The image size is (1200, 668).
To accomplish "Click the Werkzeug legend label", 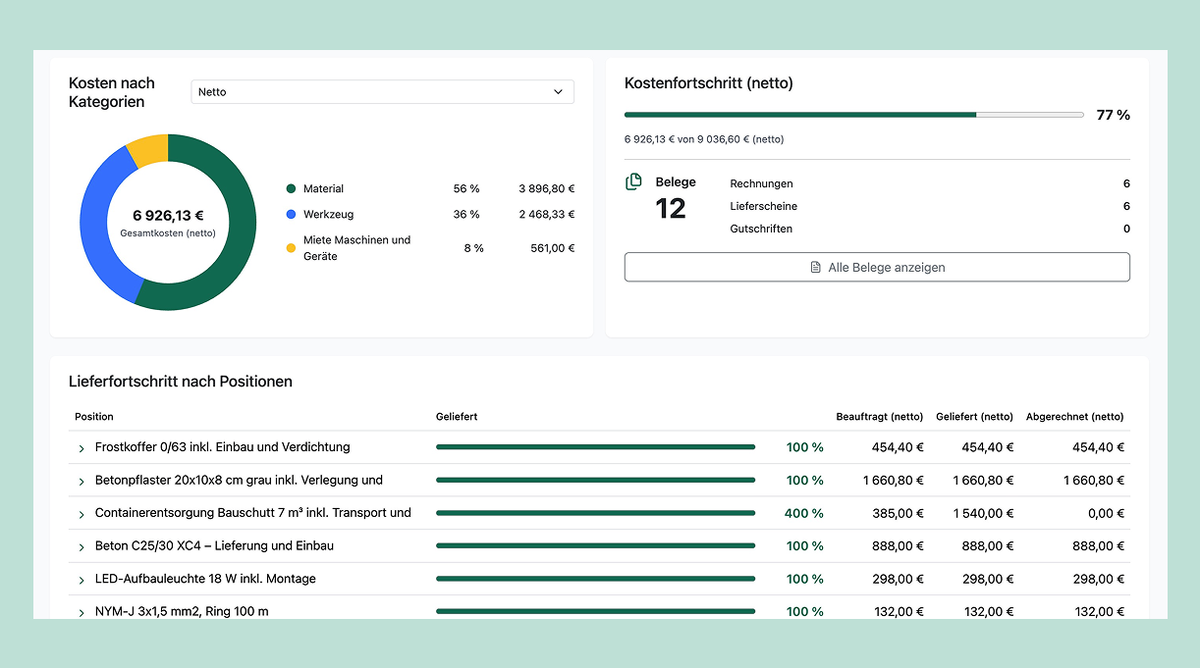I will coord(328,214).
